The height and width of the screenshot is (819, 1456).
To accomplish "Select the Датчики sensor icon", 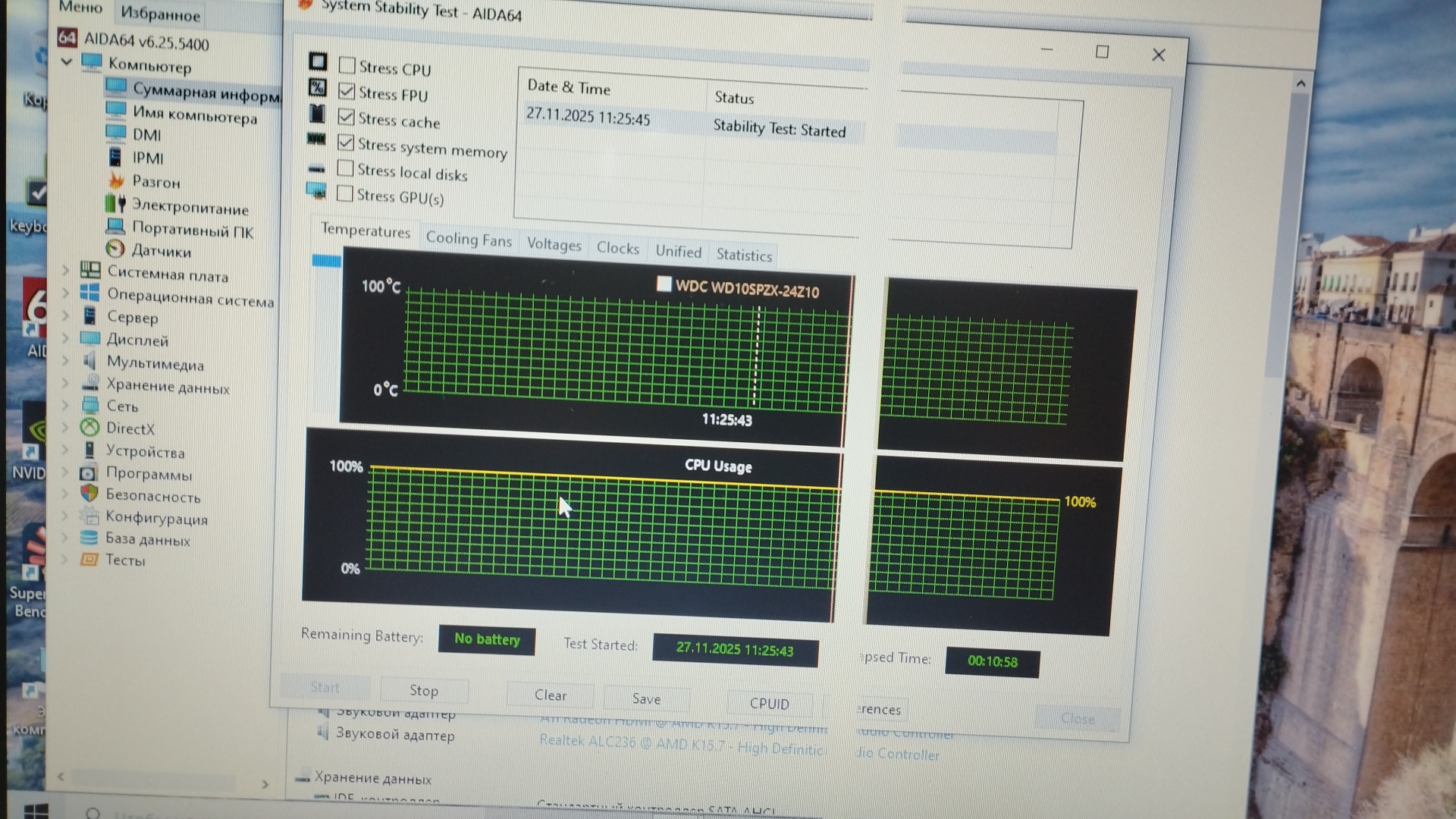I will (x=115, y=249).
